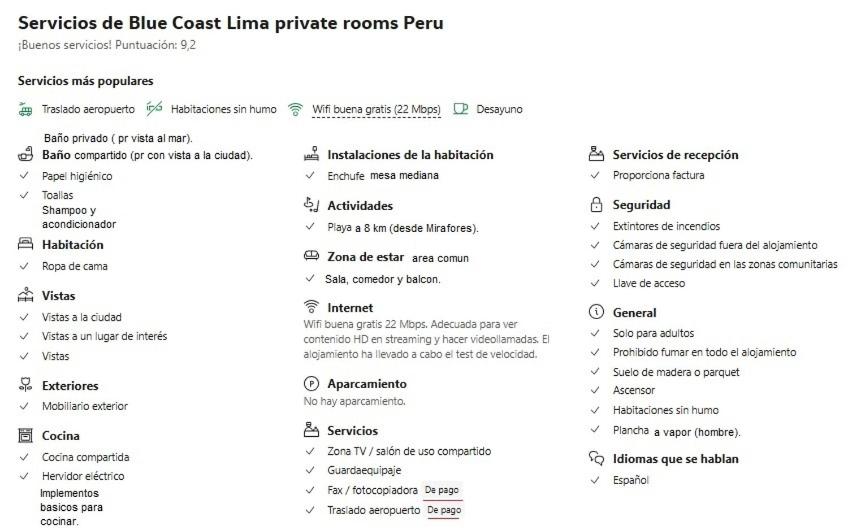The height and width of the screenshot is (530, 848).
Task: Click the checkmark next to Guardaequipaje
Action: click(310, 470)
